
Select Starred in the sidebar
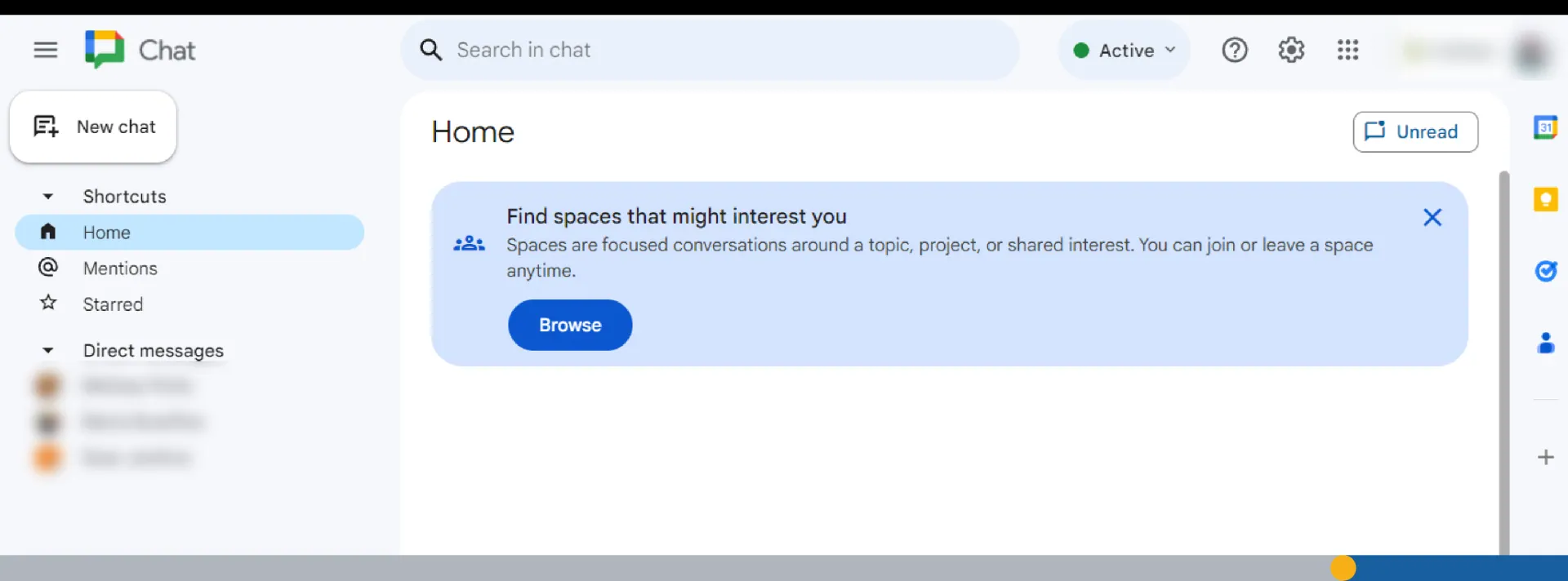click(x=113, y=304)
